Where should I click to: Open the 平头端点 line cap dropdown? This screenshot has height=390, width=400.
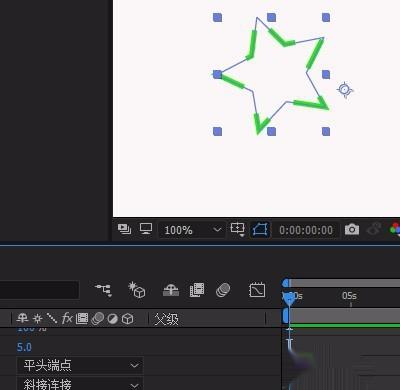pos(80,365)
